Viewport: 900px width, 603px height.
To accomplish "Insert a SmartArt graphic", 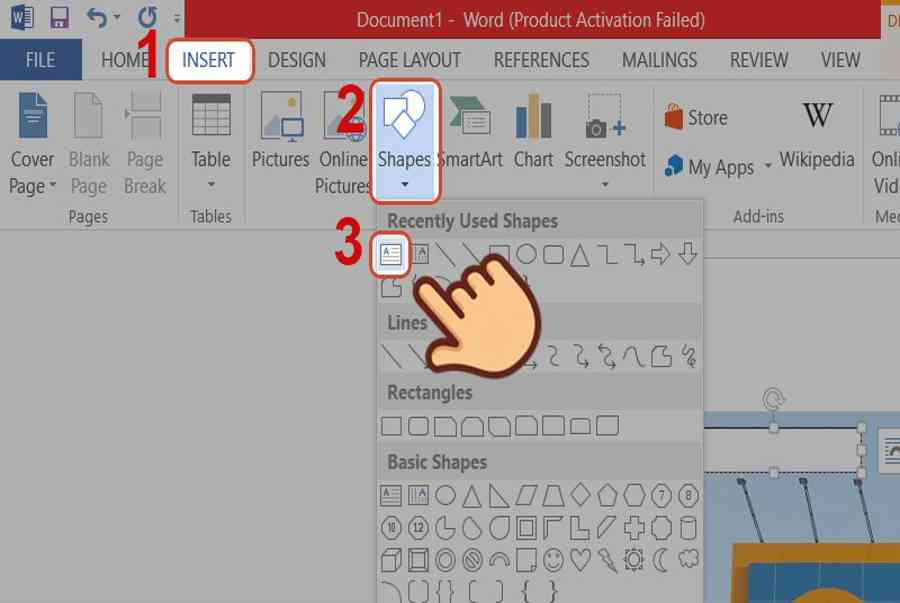I will pyautogui.click(x=471, y=132).
